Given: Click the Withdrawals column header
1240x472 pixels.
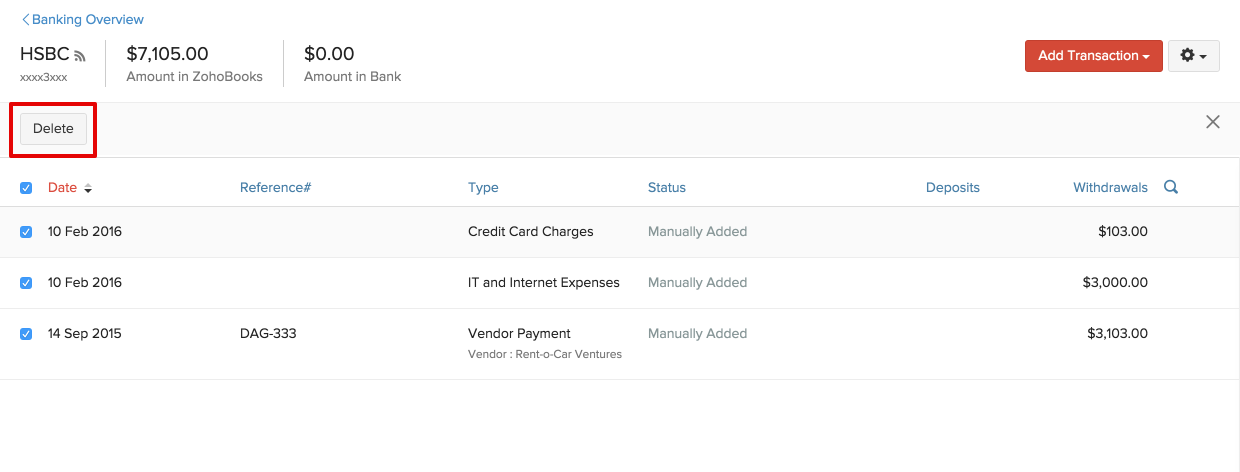Looking at the screenshot, I should [x=1110, y=187].
